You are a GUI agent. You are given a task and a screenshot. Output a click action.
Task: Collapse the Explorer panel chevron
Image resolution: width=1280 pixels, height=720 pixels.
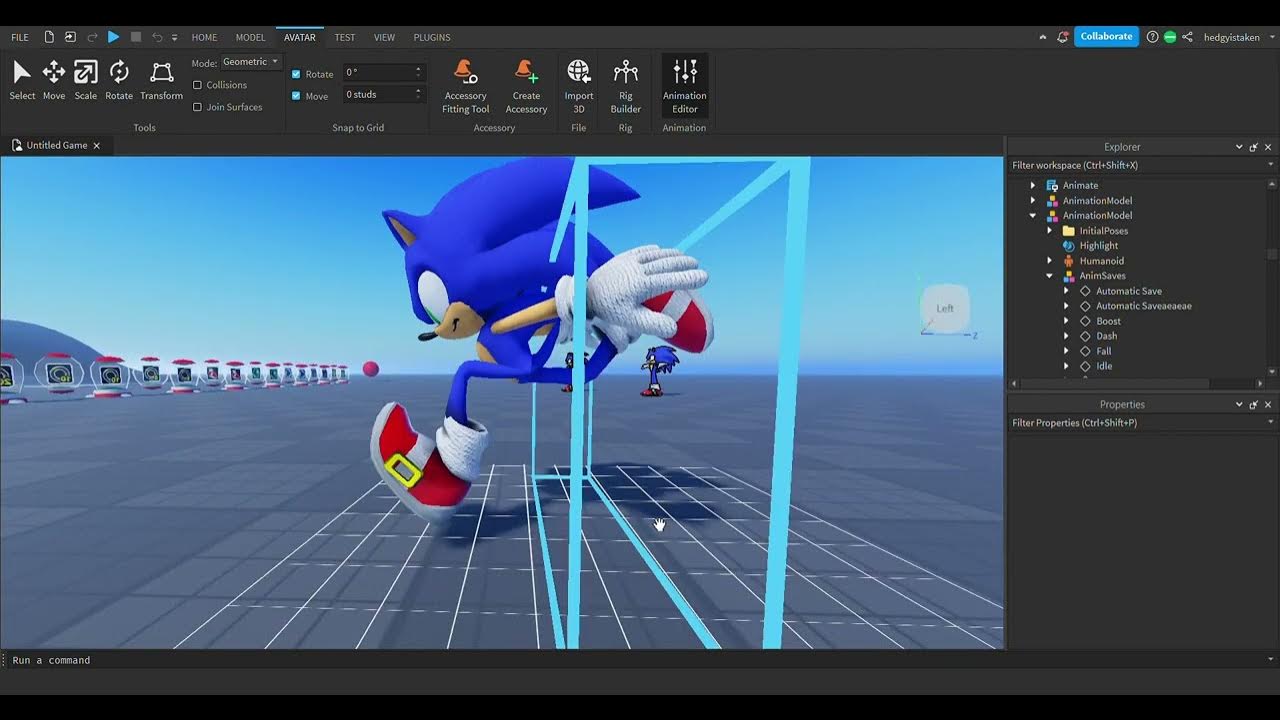[1239, 147]
